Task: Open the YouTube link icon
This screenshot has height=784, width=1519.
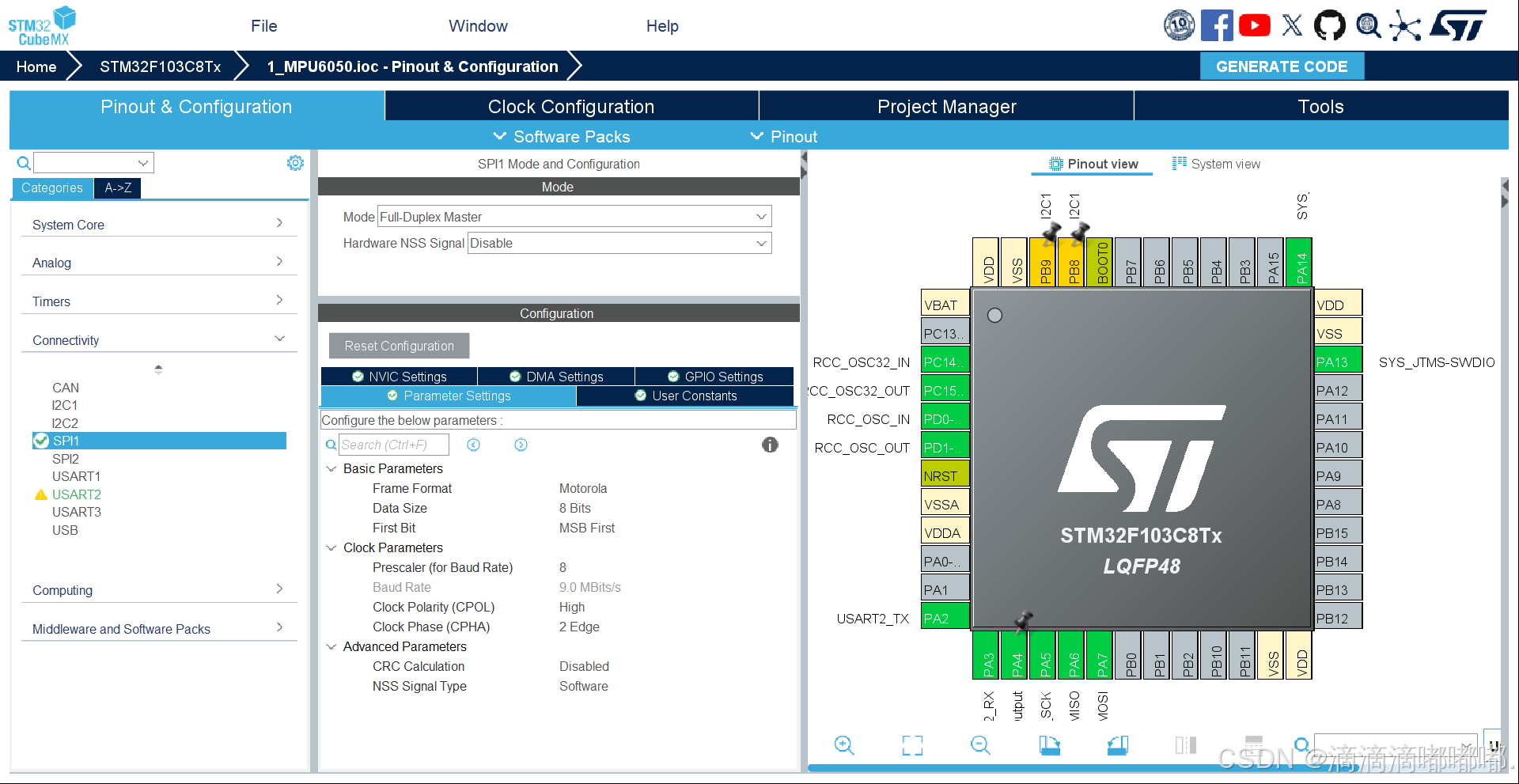Action: (1255, 25)
